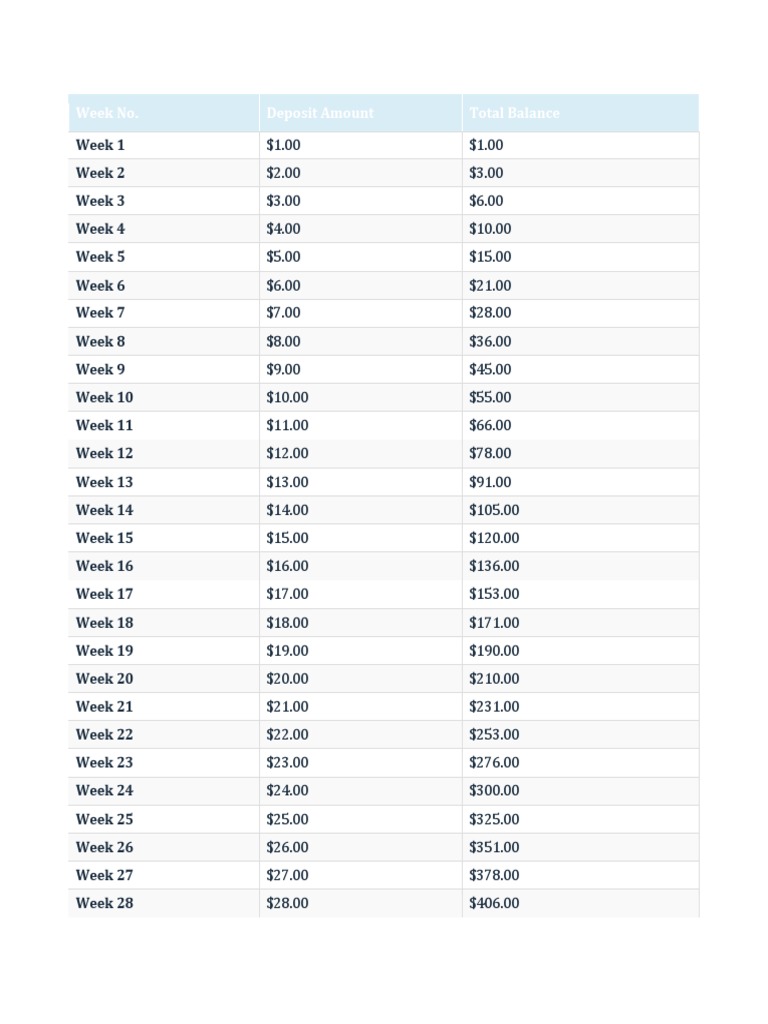
Task: Click the deposit amount cell "$12.00"
Action: 287,453
